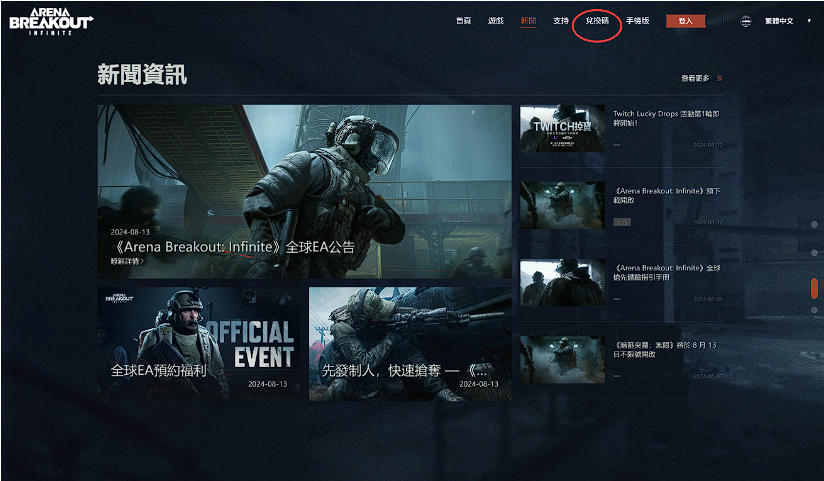Open the Arena Breakout: Infinite 預下載開啟 article
Image resolution: width=824 pixels, height=481 pixels.
666,196
